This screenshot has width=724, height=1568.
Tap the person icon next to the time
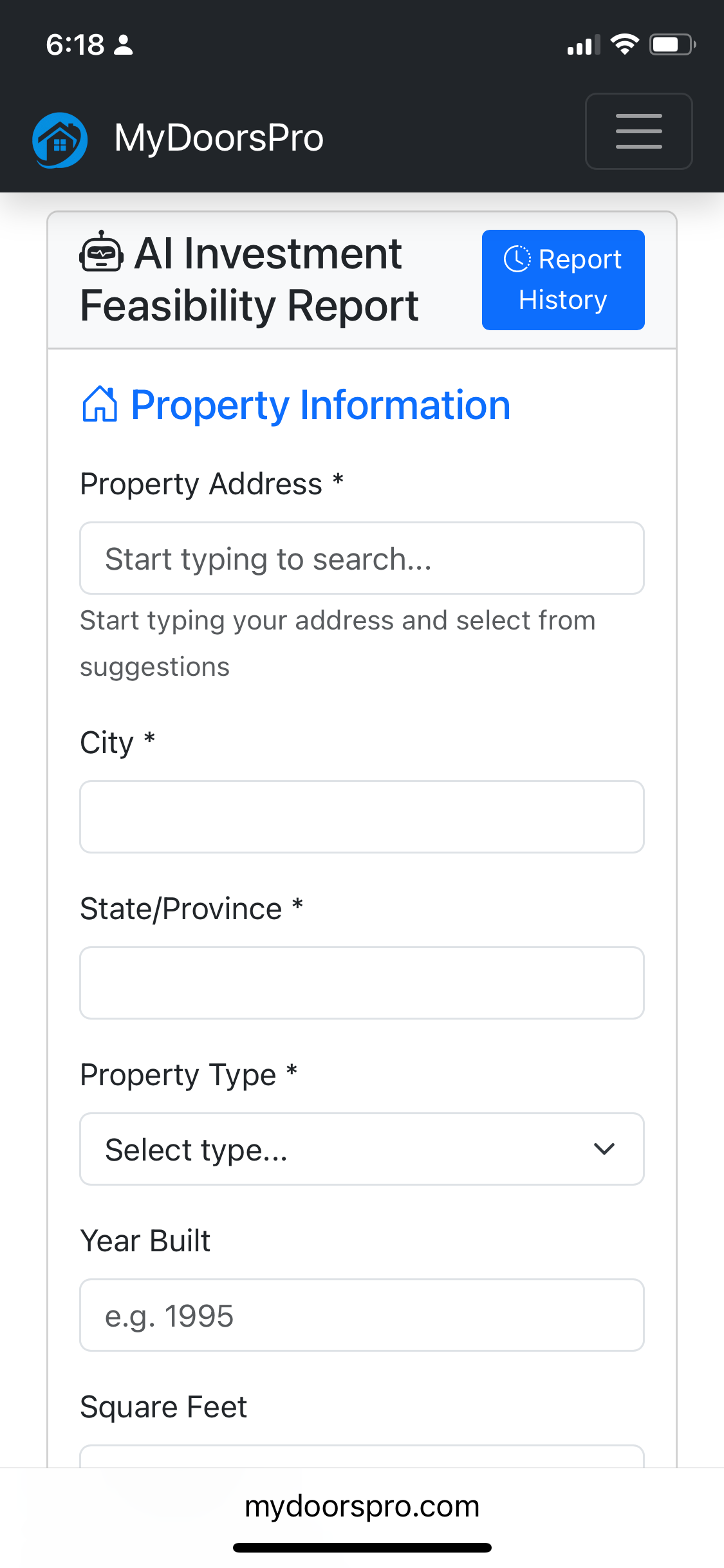[x=123, y=45]
